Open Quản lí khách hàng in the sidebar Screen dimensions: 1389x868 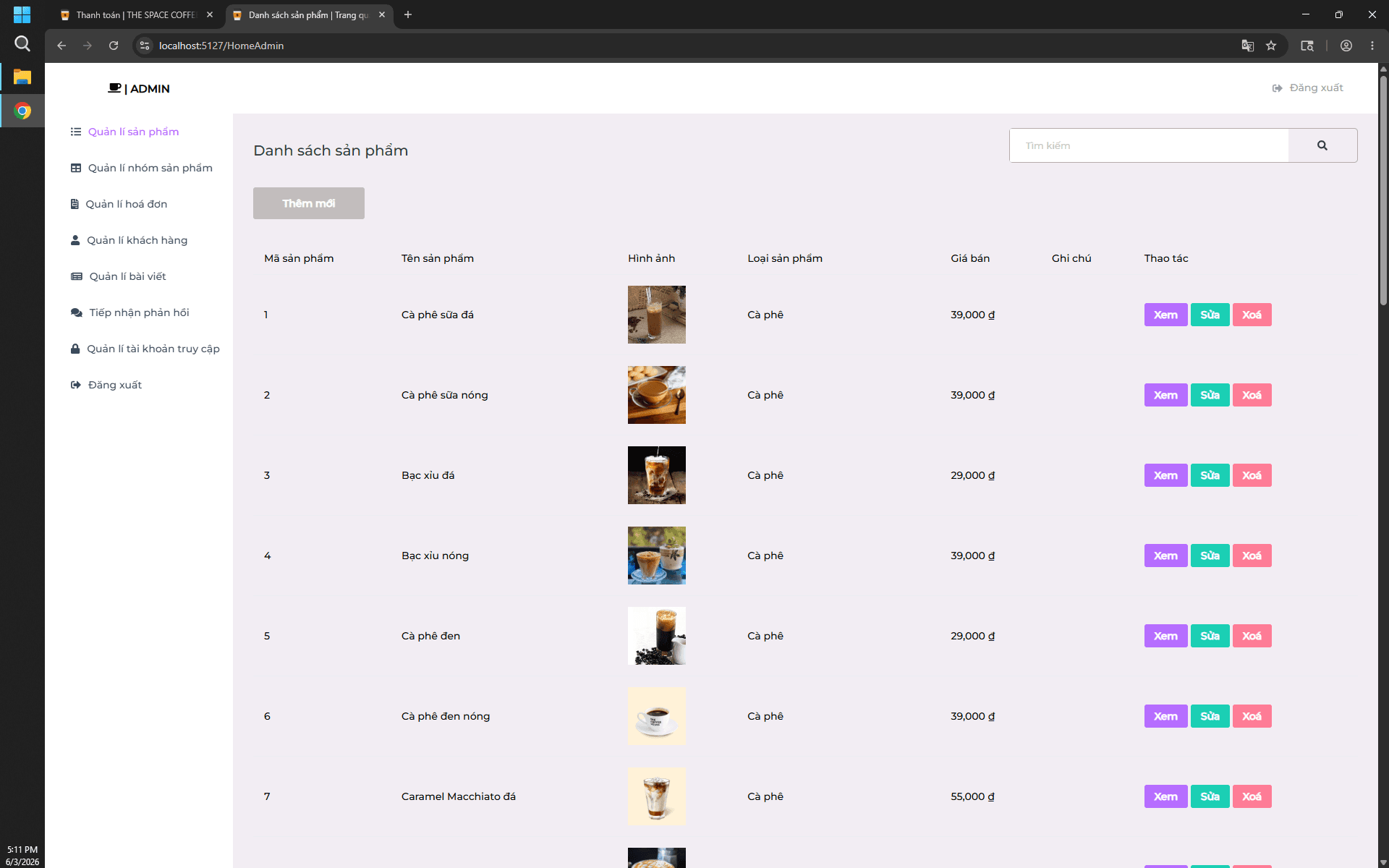[129, 240]
